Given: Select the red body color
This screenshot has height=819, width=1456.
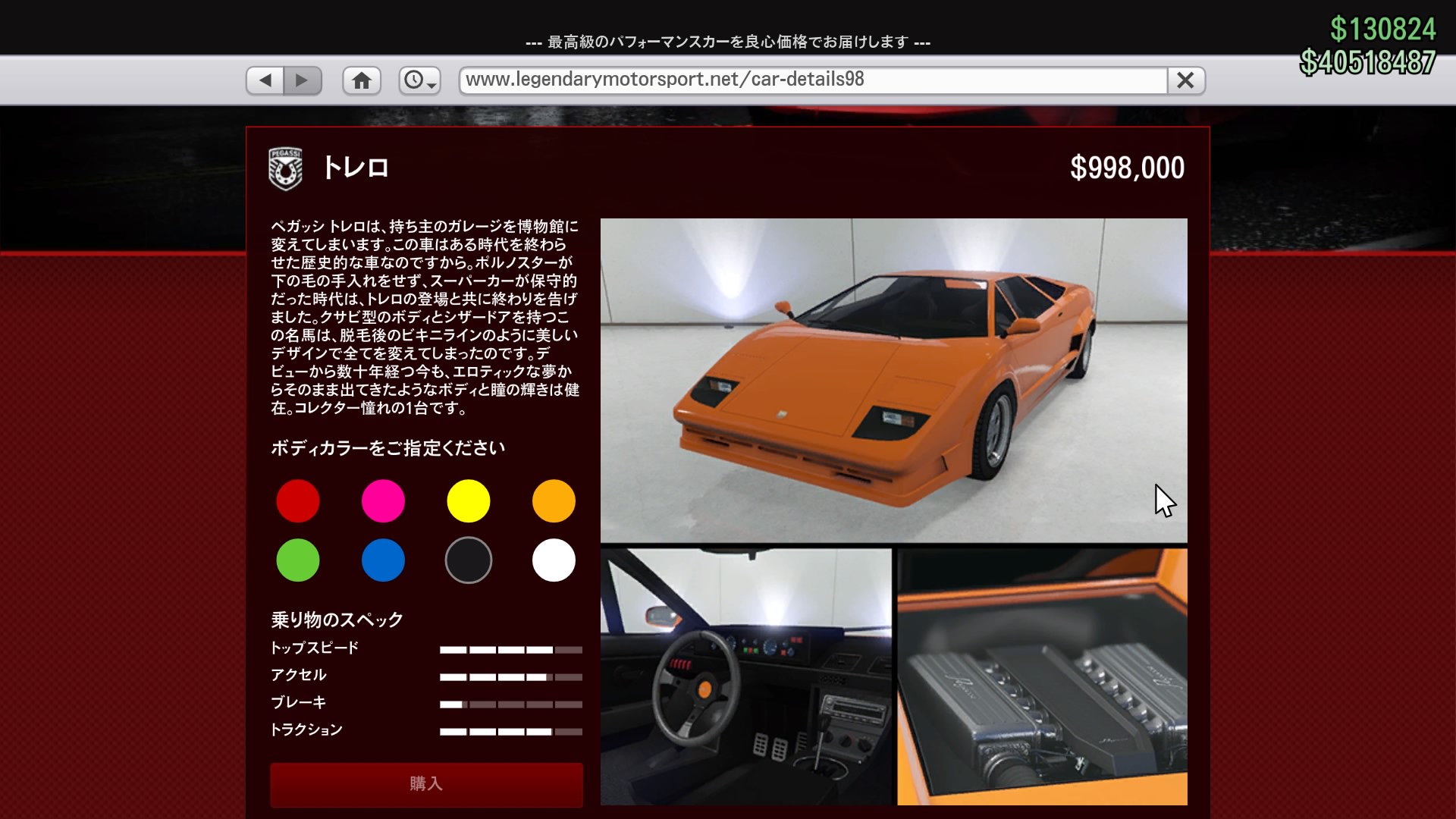Looking at the screenshot, I should 298,501.
